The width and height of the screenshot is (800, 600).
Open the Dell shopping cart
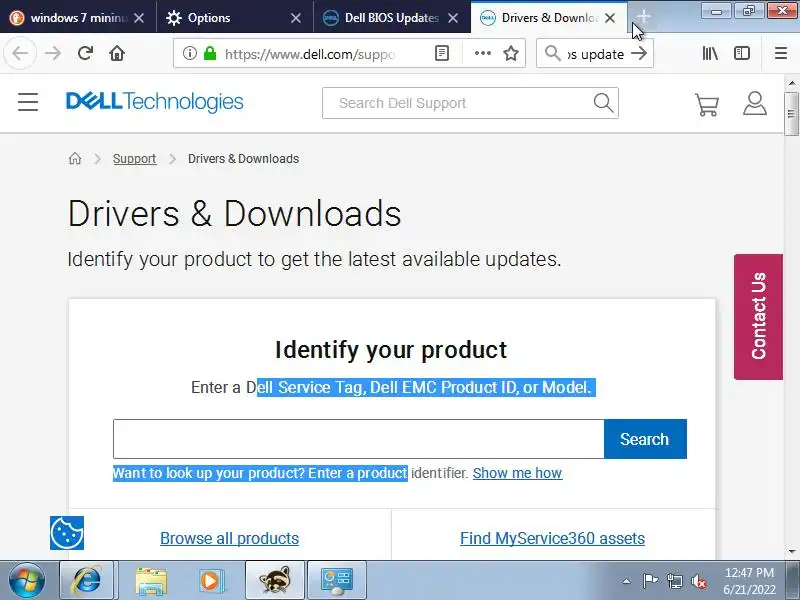[707, 104]
